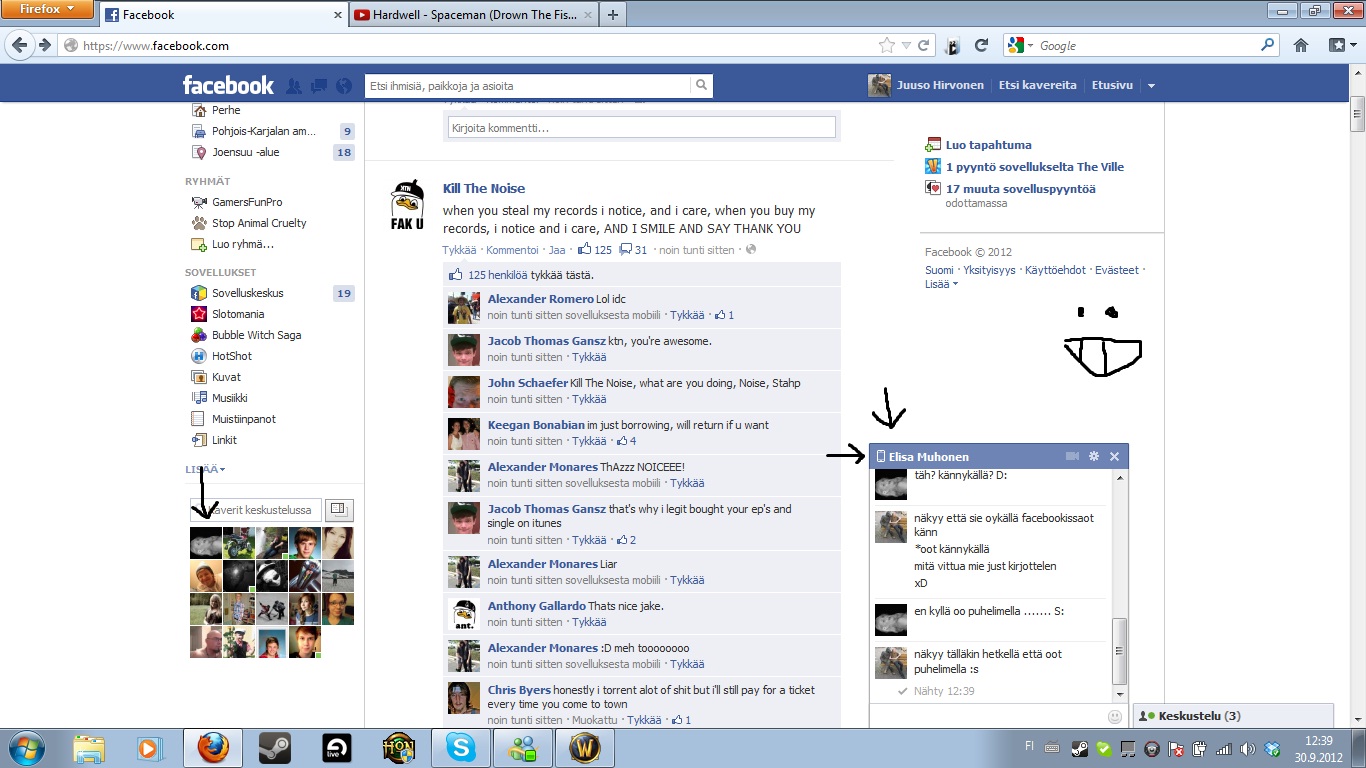Image resolution: width=1366 pixels, height=768 pixels.
Task: Open a new tab with plus button
Action: 613,14
